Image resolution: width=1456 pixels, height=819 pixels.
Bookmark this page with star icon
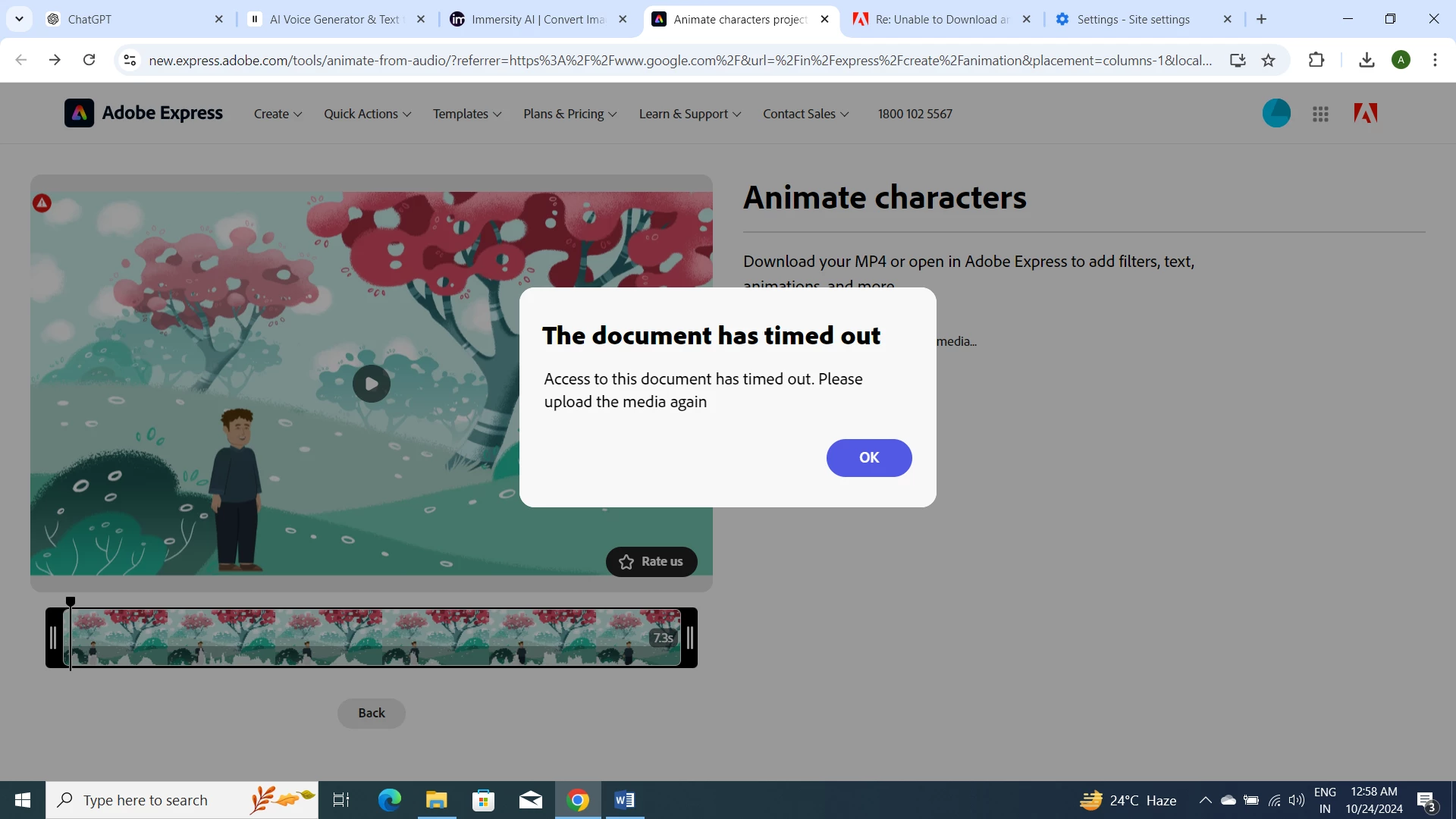(x=1268, y=60)
